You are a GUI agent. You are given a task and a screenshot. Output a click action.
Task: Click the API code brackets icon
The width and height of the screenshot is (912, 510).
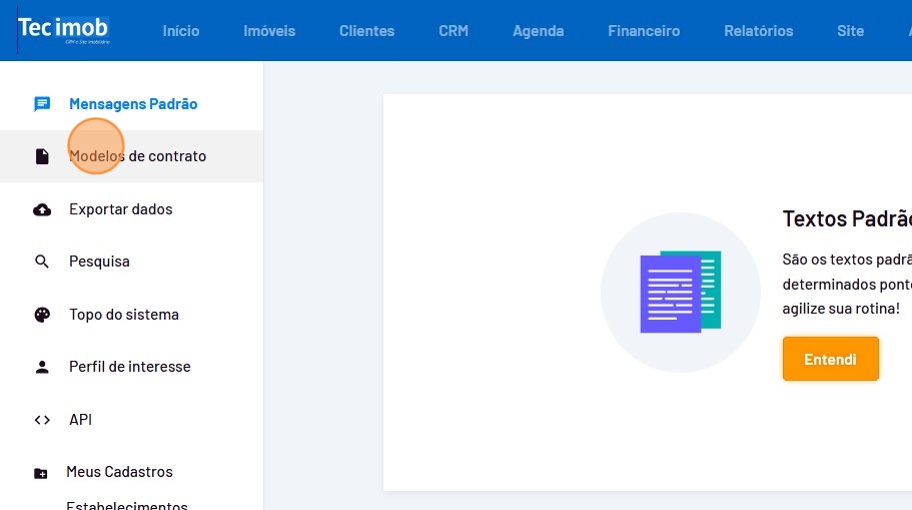point(42,420)
